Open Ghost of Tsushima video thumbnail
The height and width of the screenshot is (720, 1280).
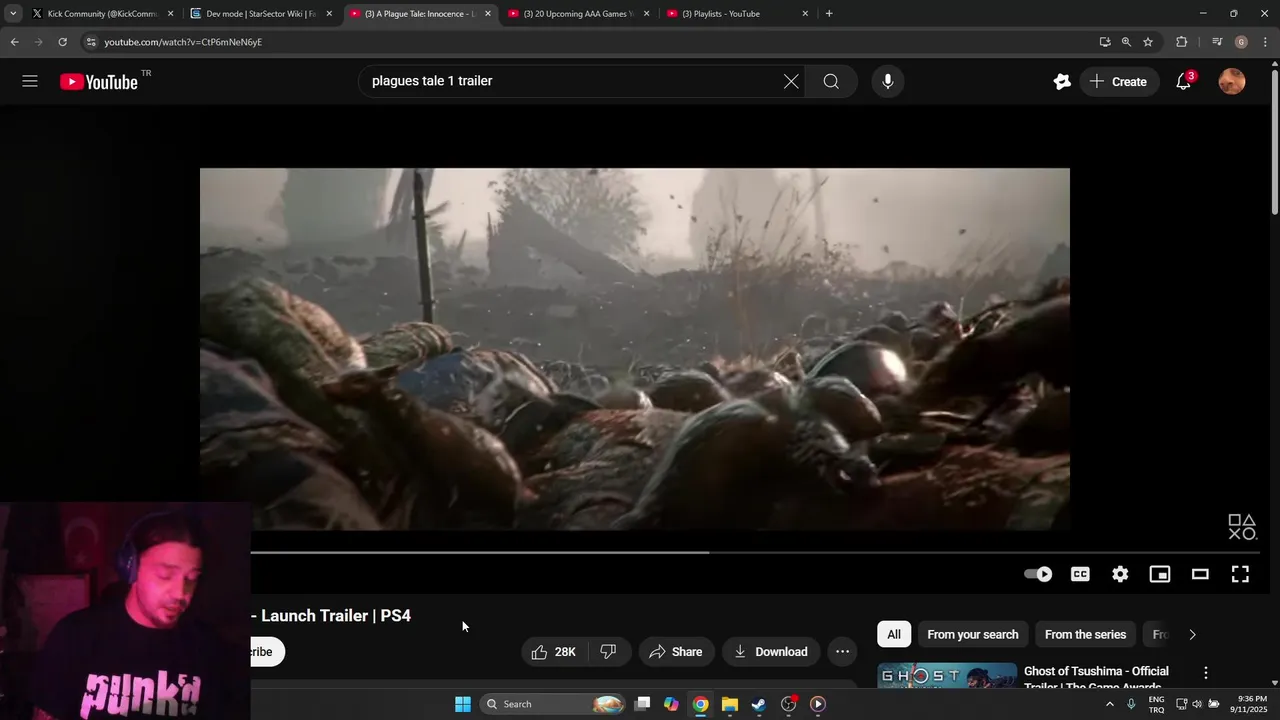[x=947, y=676]
